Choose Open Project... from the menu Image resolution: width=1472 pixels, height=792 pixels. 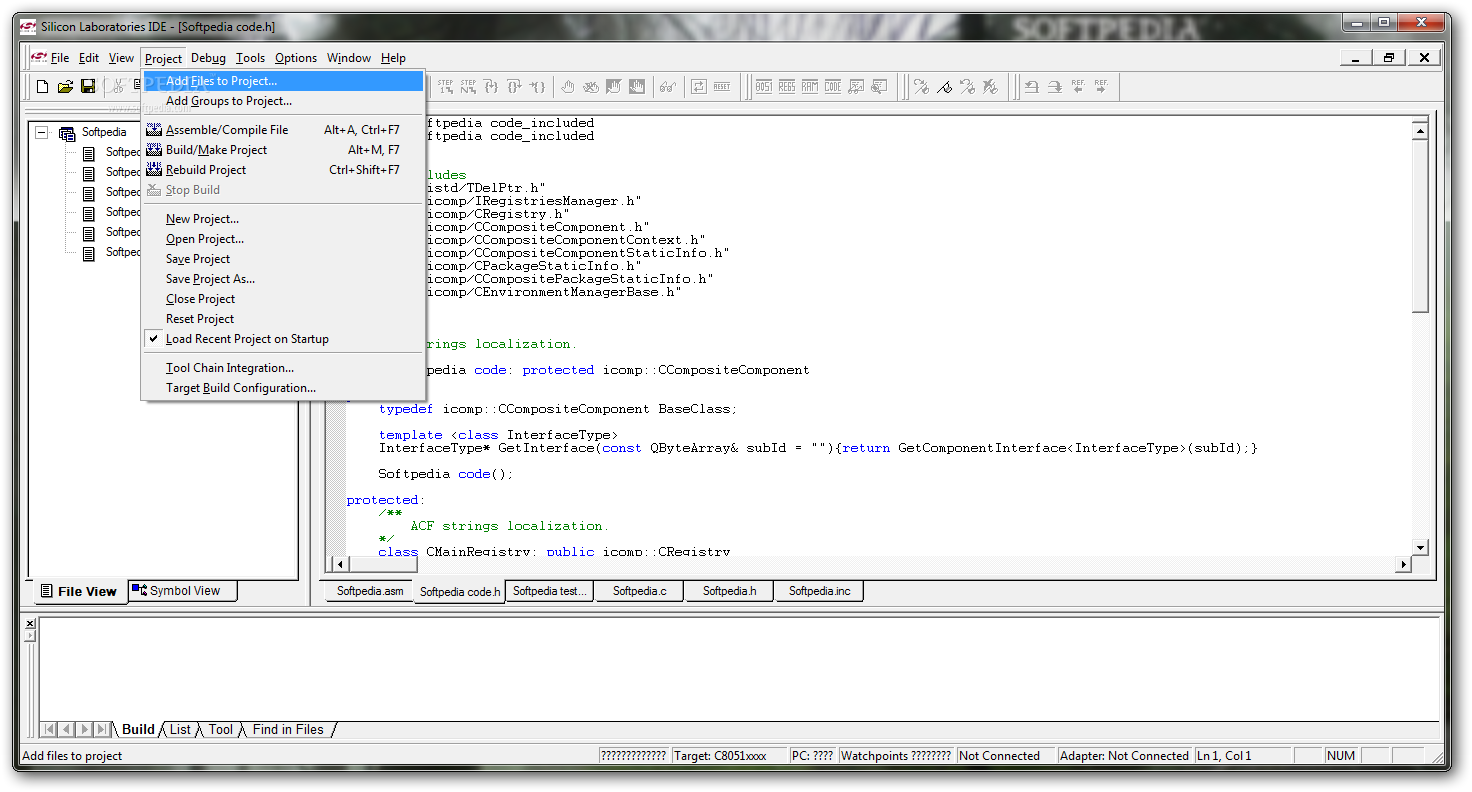pyautogui.click(x=283, y=239)
